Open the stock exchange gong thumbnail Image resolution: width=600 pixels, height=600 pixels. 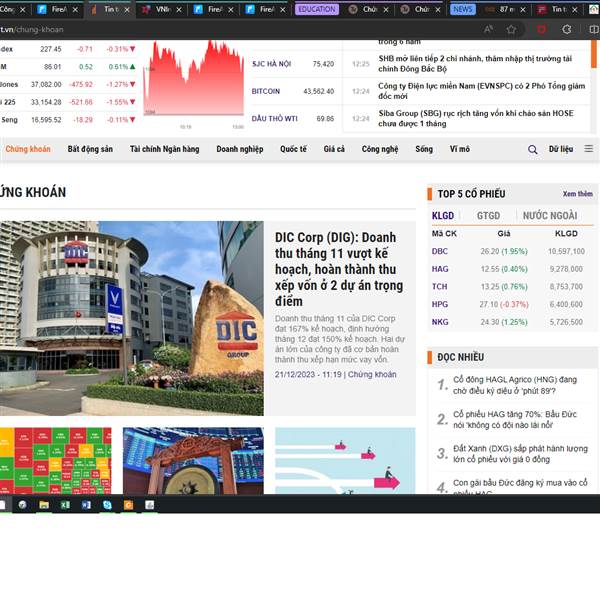(193, 461)
